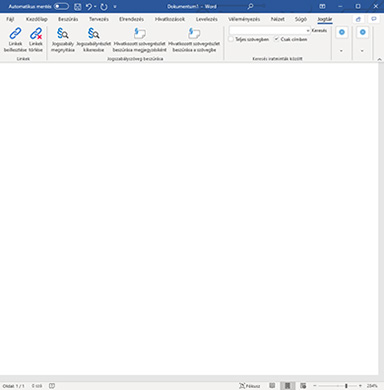The height and width of the screenshot is (390, 384).
Task: Insert referenced text into document icon
Action: (x=194, y=34)
